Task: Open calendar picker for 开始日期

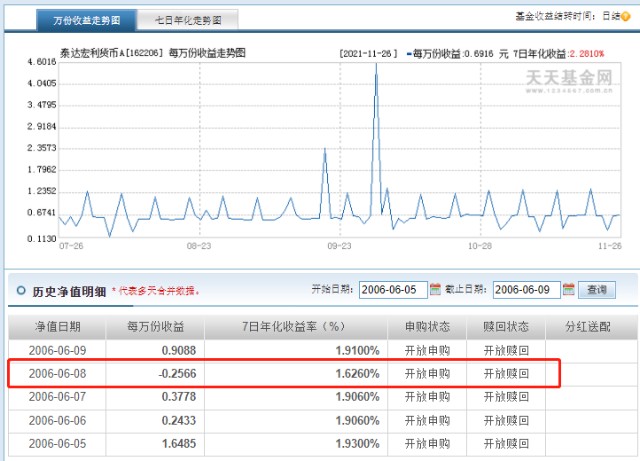Action: [436, 290]
